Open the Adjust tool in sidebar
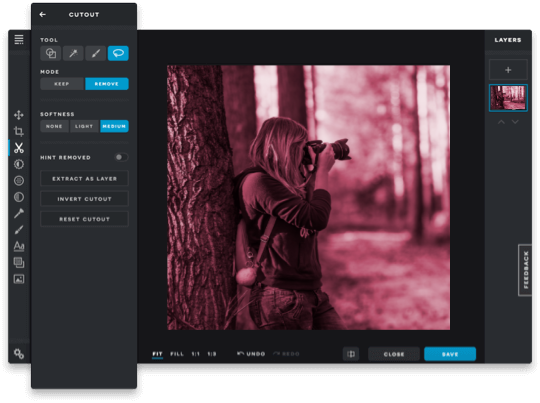This screenshot has width=540, height=403. pyautogui.click(x=19, y=164)
